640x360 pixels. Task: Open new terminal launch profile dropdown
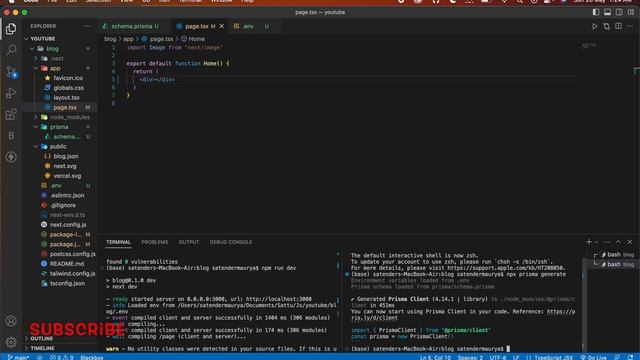(596, 242)
